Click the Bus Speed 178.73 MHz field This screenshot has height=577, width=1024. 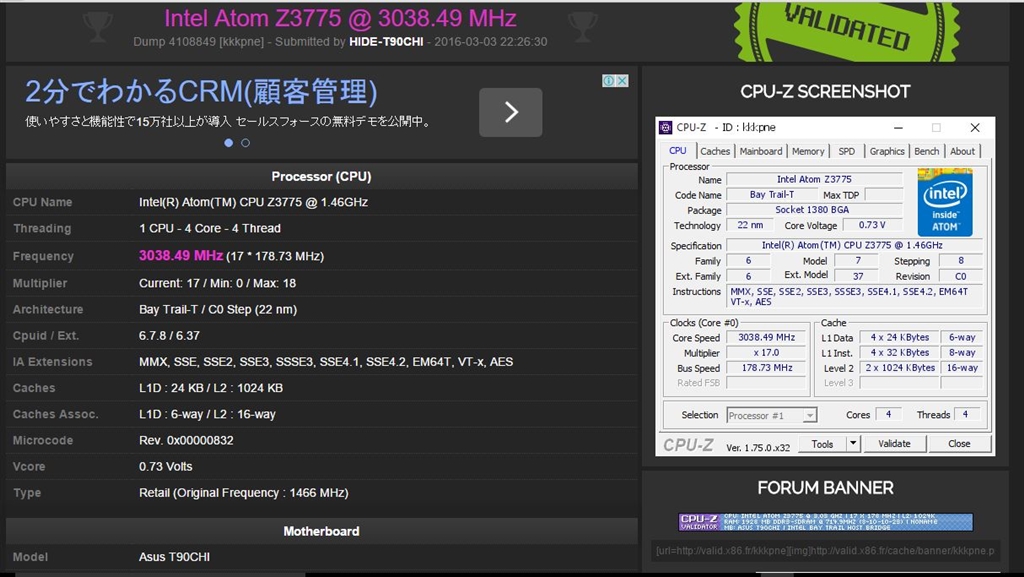pos(767,368)
